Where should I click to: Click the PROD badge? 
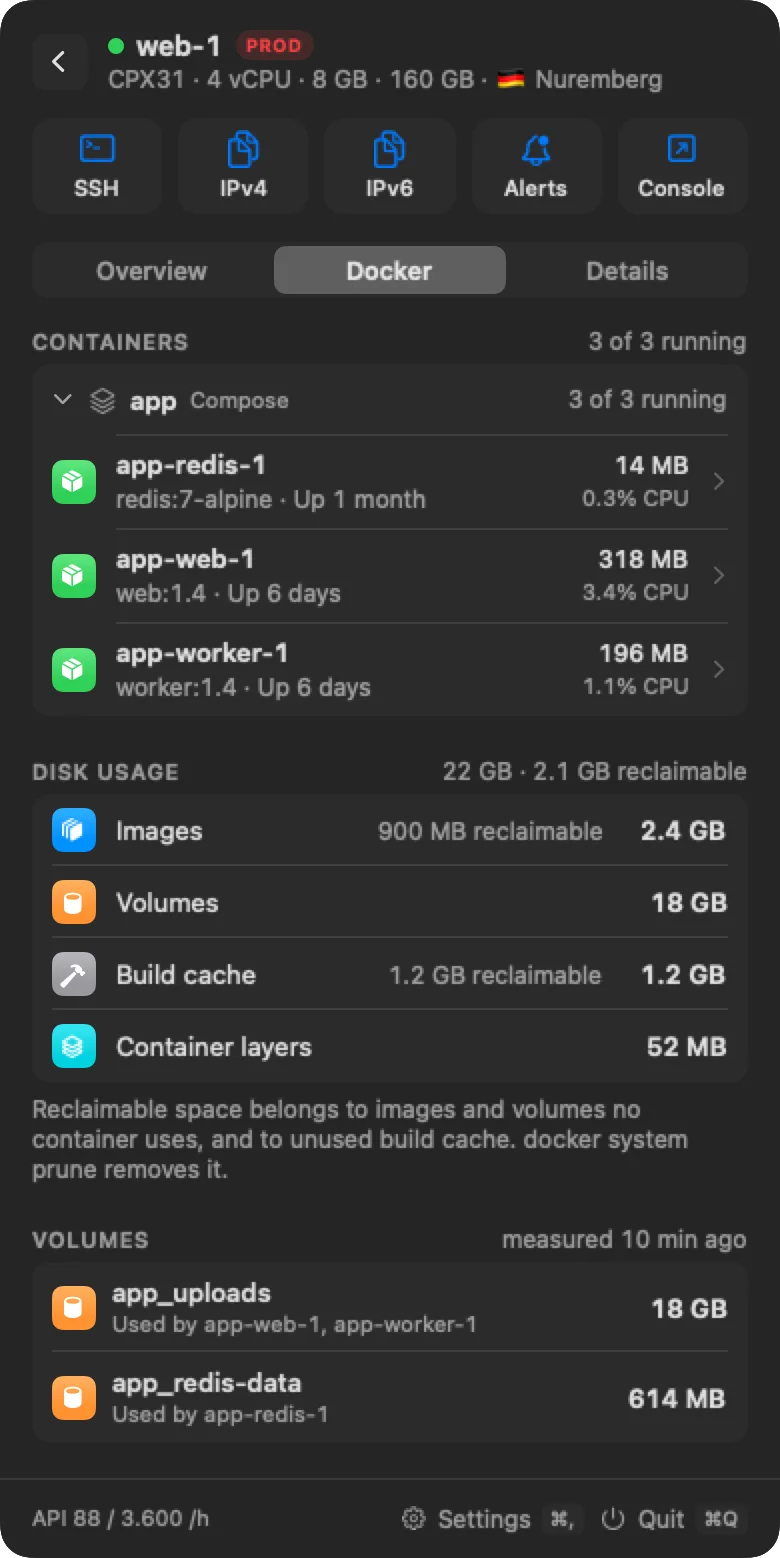274,46
